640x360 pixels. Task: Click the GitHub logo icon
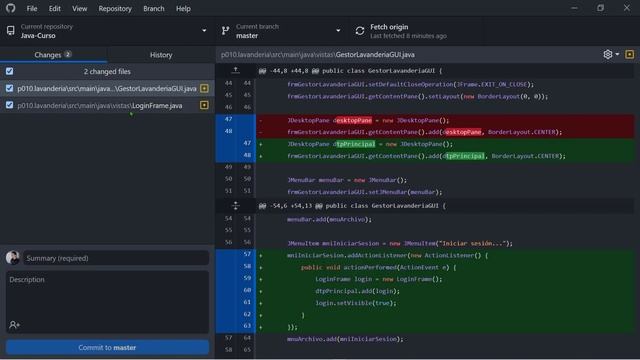click(10, 8)
